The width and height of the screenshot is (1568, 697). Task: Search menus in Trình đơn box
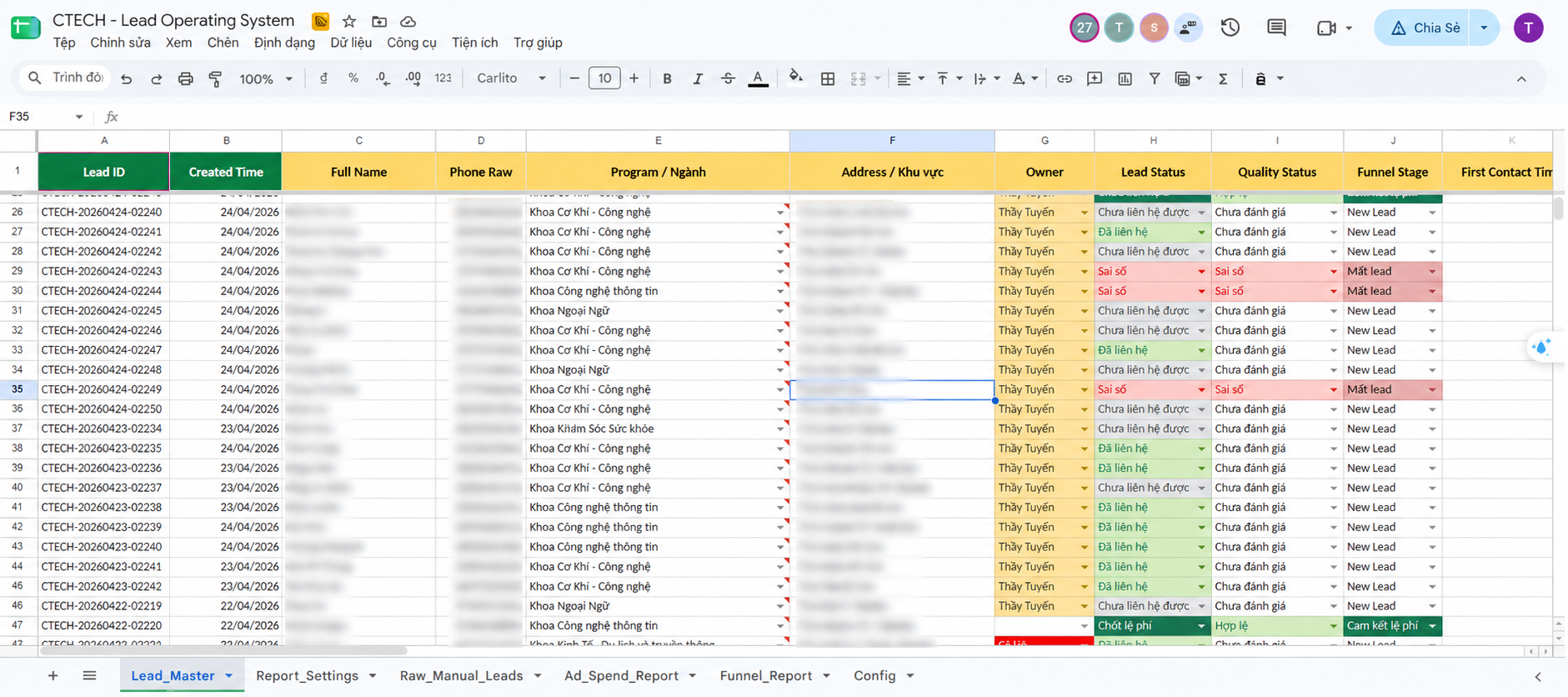tap(65, 78)
